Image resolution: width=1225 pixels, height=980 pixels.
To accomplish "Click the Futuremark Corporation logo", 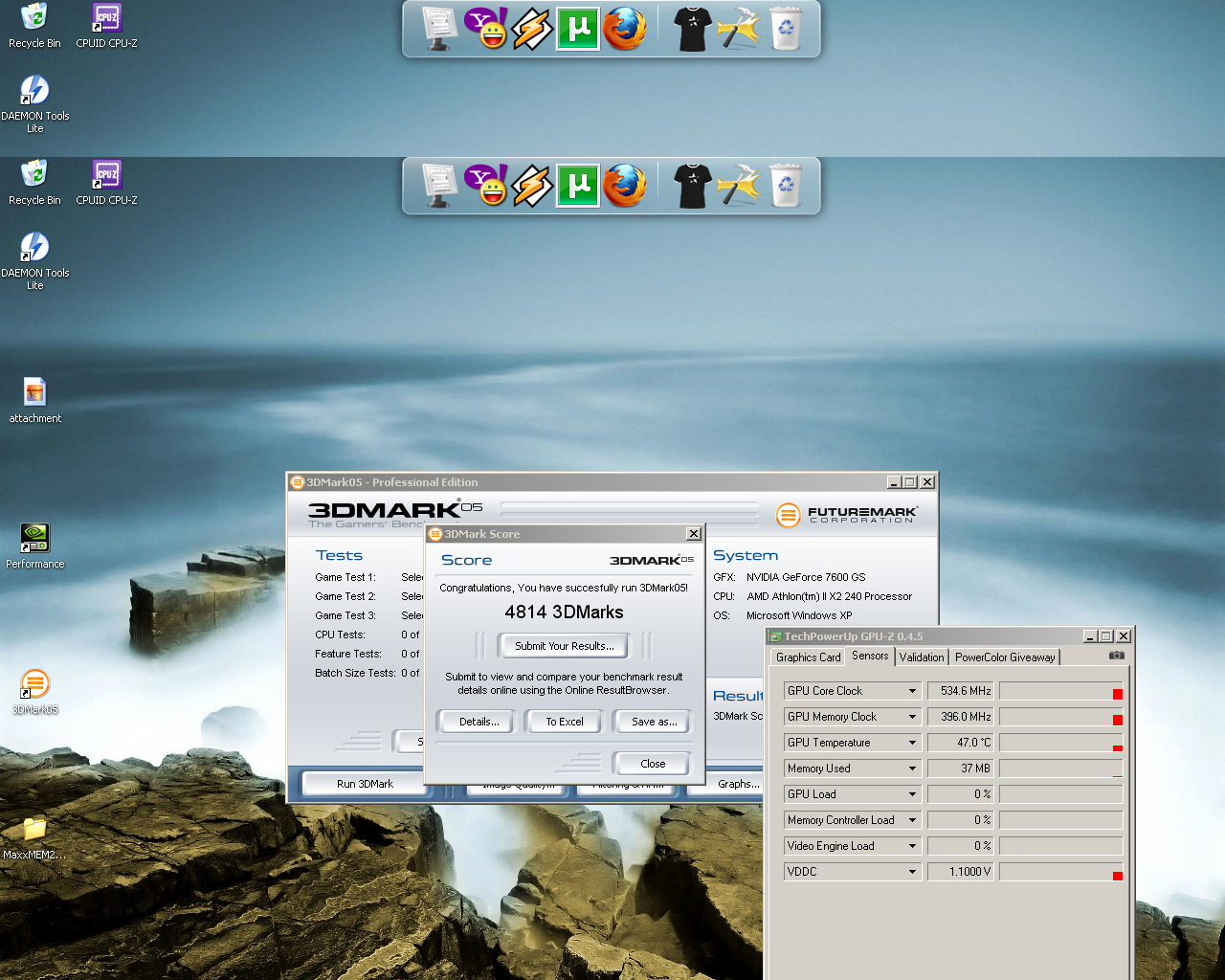I will point(847,515).
